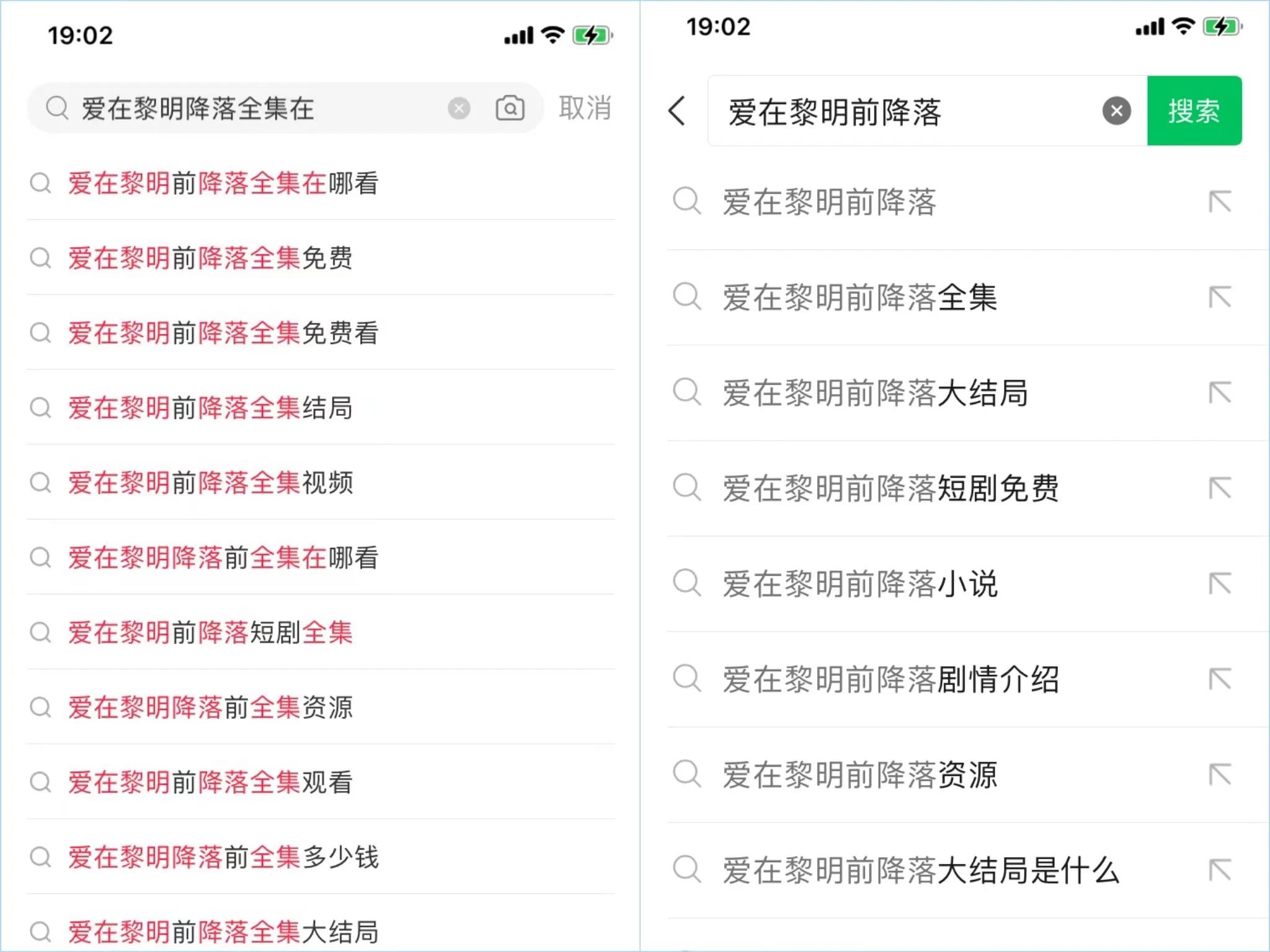Viewport: 1270px width, 952px height.
Task: Tap the fill arrow beside 爱在黎明前降落短剧免费
Action: pos(1220,488)
